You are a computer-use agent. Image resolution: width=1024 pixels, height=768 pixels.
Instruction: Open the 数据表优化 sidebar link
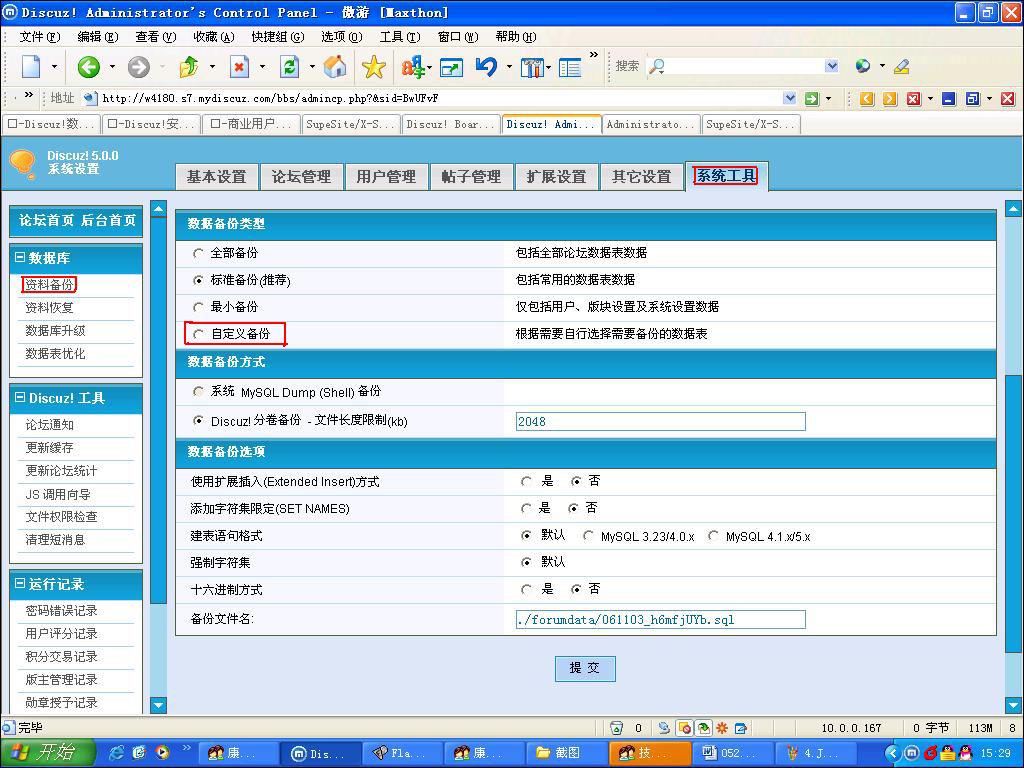click(55, 353)
